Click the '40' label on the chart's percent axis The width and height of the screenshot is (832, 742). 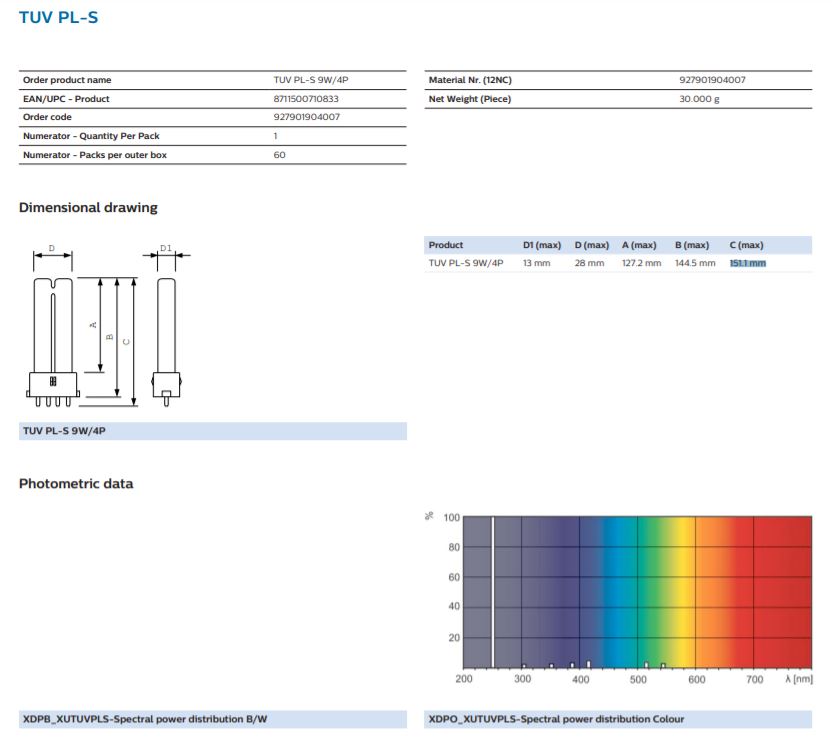[x=454, y=606]
